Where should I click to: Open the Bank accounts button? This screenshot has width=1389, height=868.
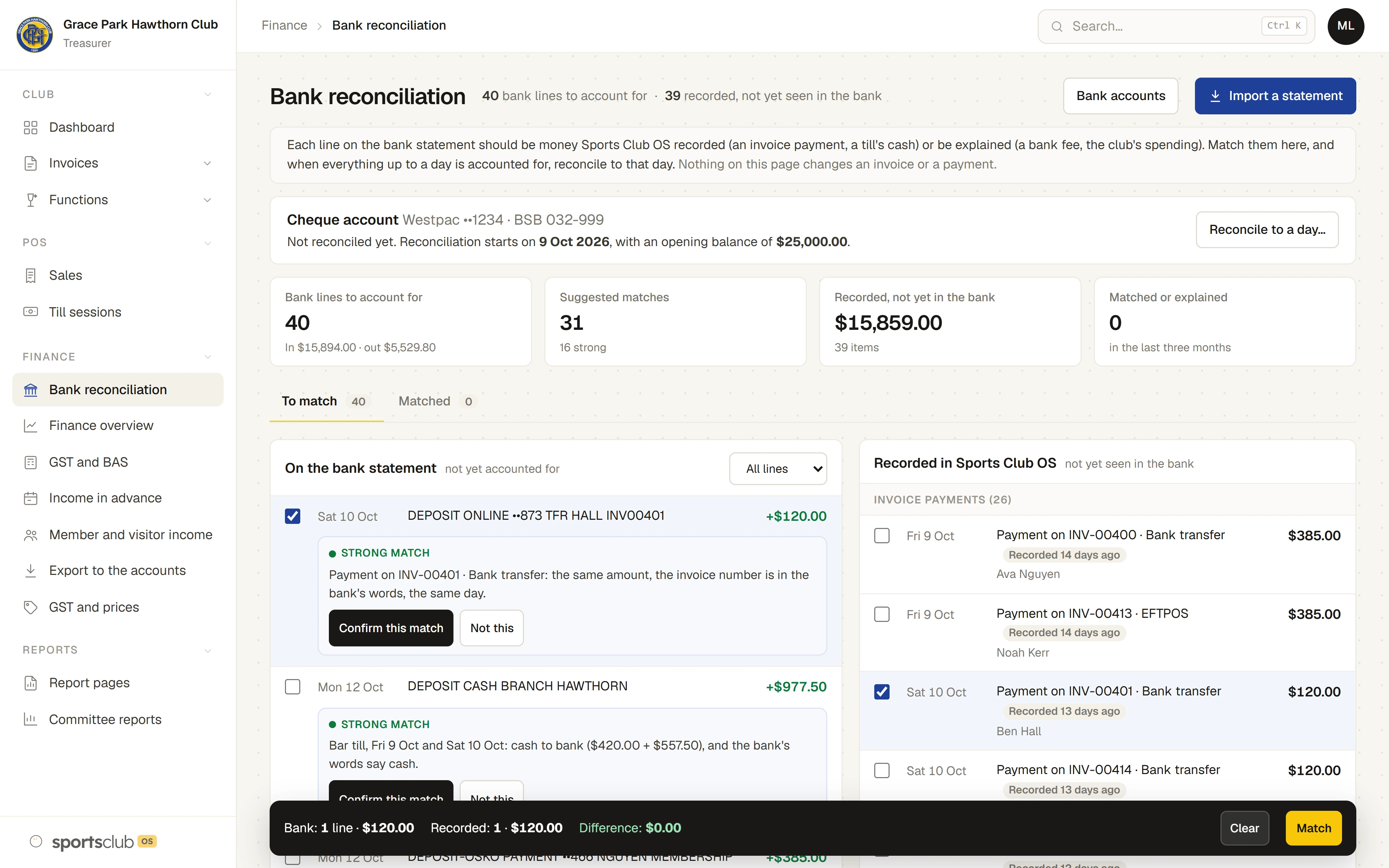(1120, 96)
